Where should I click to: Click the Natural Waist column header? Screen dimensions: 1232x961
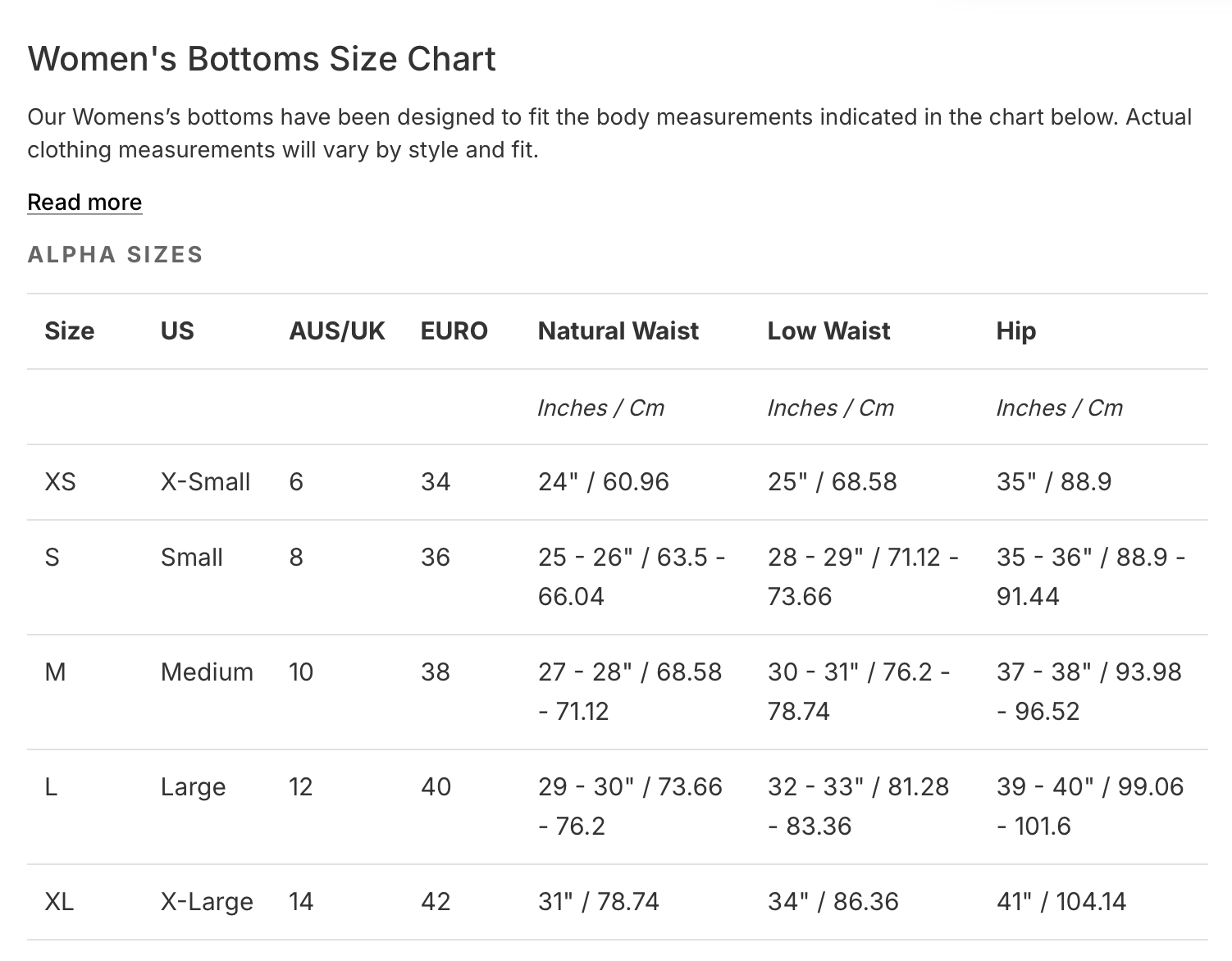(x=618, y=331)
